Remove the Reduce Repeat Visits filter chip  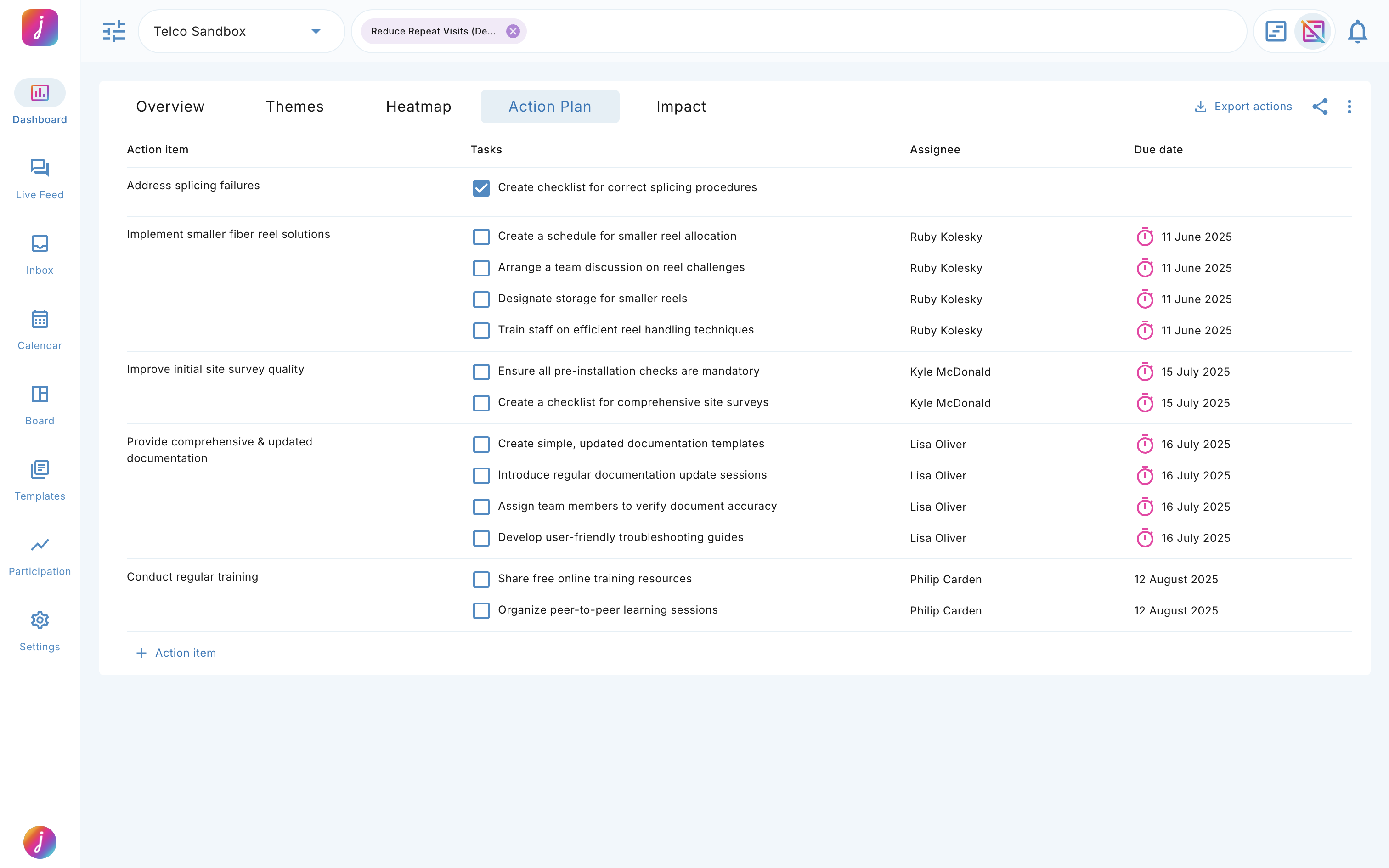coord(513,32)
